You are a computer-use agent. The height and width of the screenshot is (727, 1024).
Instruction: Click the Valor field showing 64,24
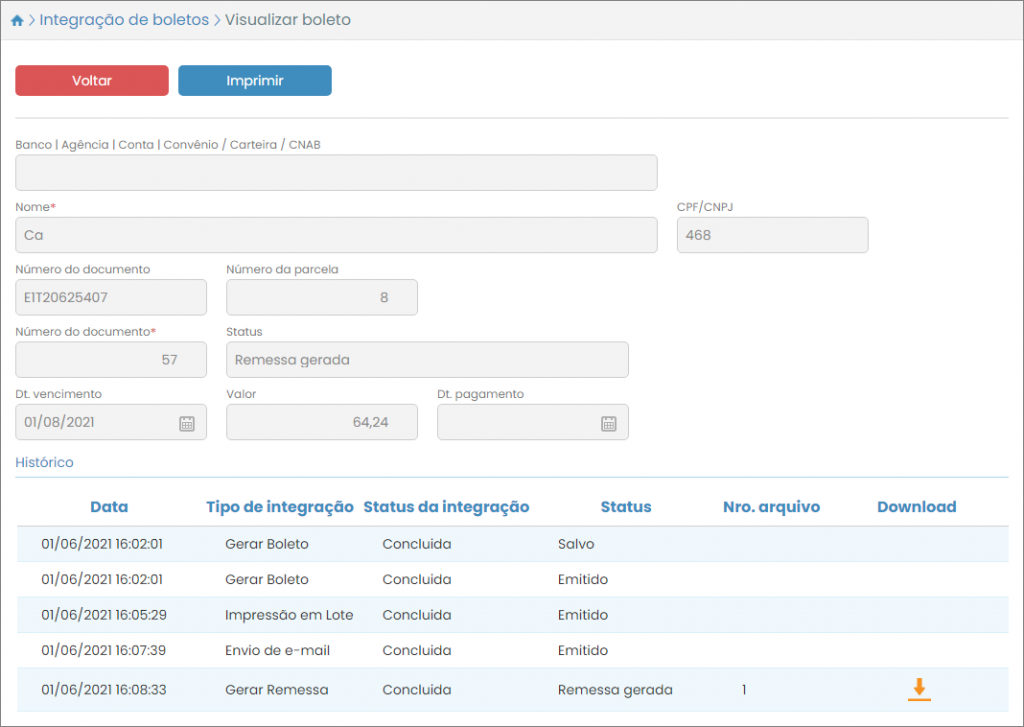[321, 423]
